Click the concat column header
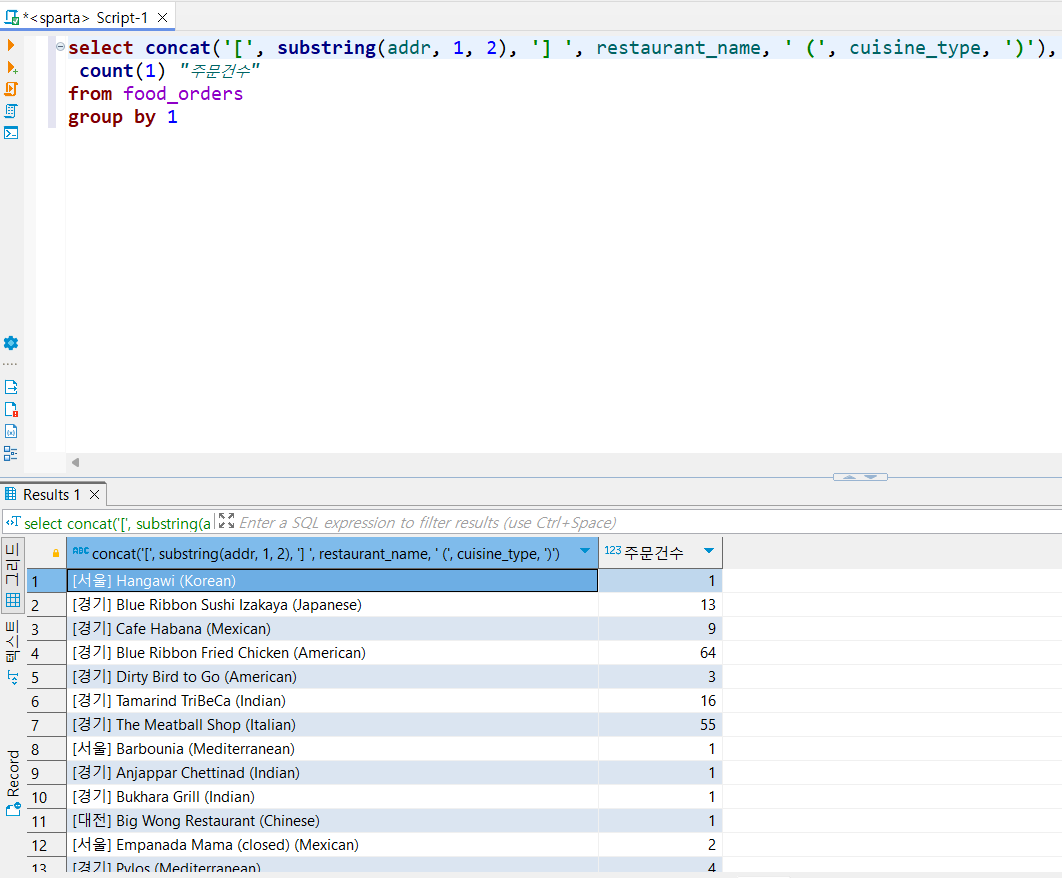Image resolution: width=1062 pixels, height=878 pixels. (x=332, y=553)
